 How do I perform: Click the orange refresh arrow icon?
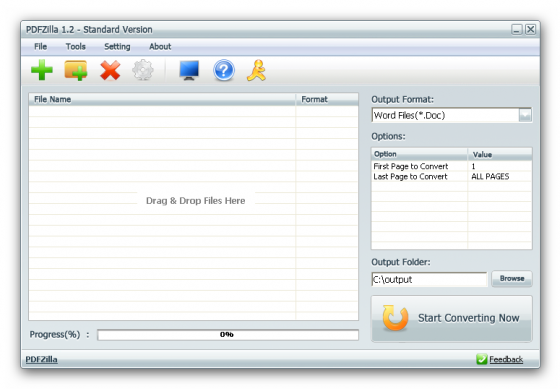coord(395,318)
